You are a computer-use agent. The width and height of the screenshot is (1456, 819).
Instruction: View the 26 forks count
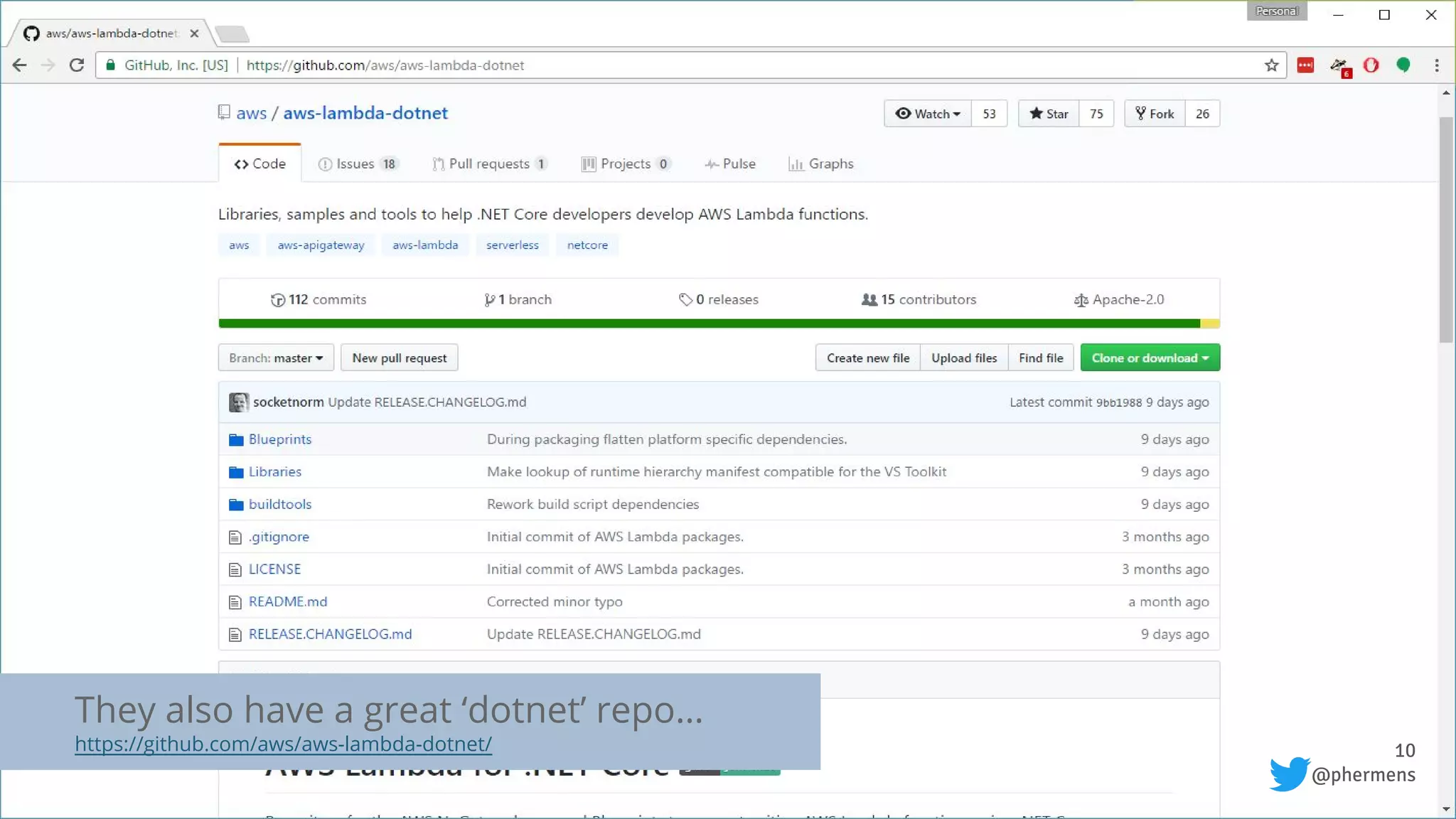[x=1202, y=114]
